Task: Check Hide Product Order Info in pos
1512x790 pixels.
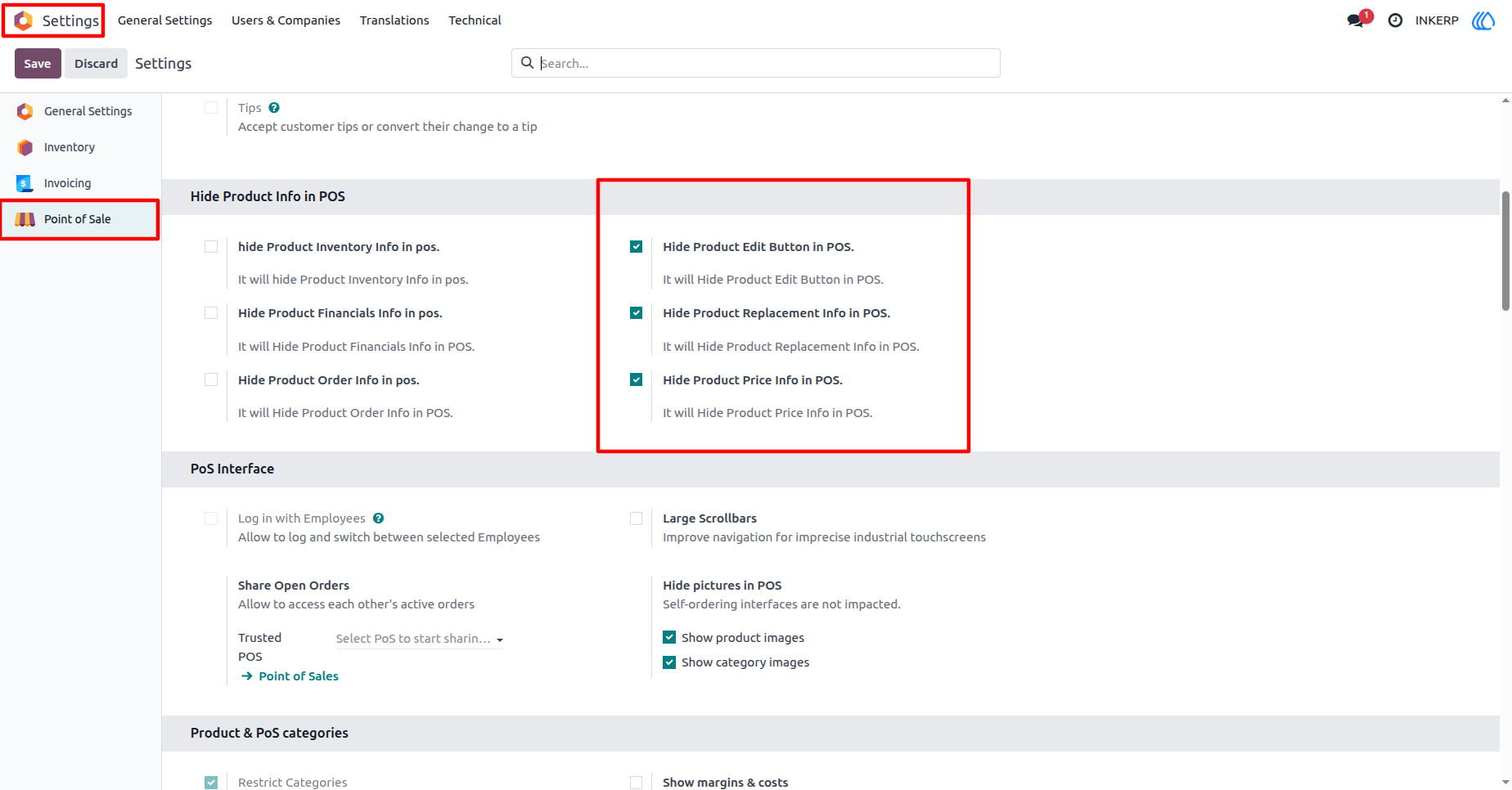Action: click(211, 380)
